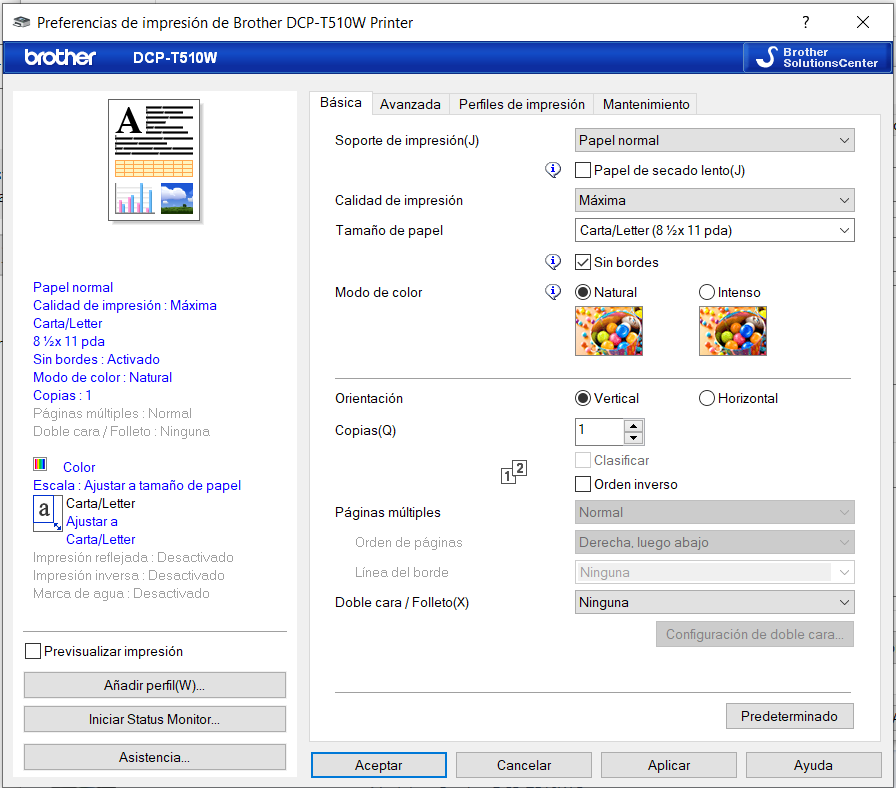Click 'Marca de agua : Desactivado' text
896x788 pixels.
[x=121, y=593]
